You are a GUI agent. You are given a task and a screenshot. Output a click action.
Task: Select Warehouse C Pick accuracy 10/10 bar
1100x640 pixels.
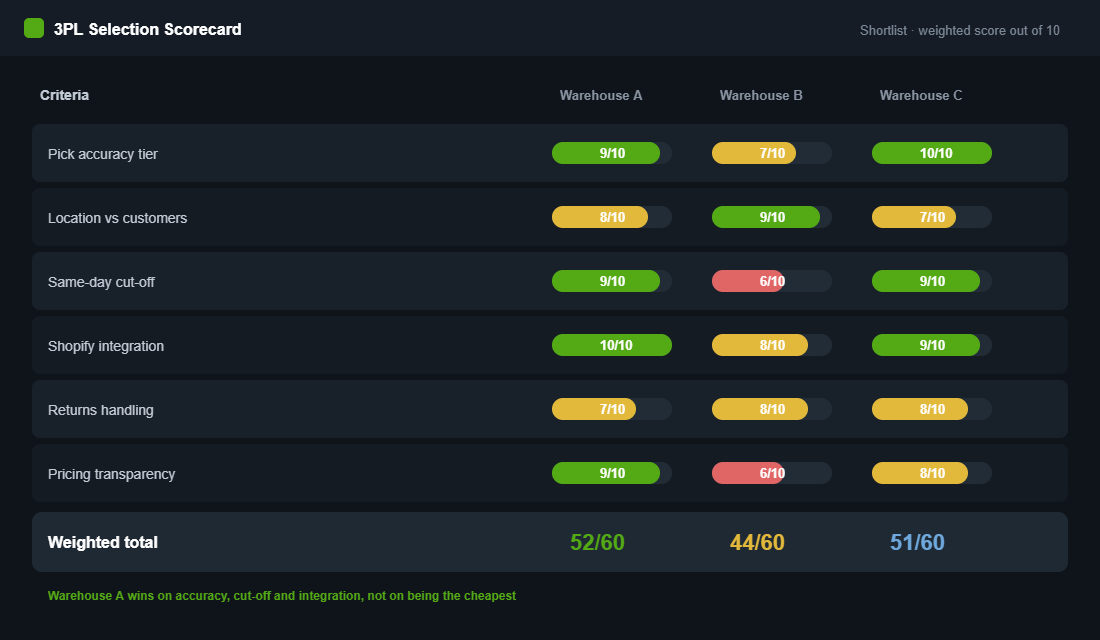tap(932, 153)
